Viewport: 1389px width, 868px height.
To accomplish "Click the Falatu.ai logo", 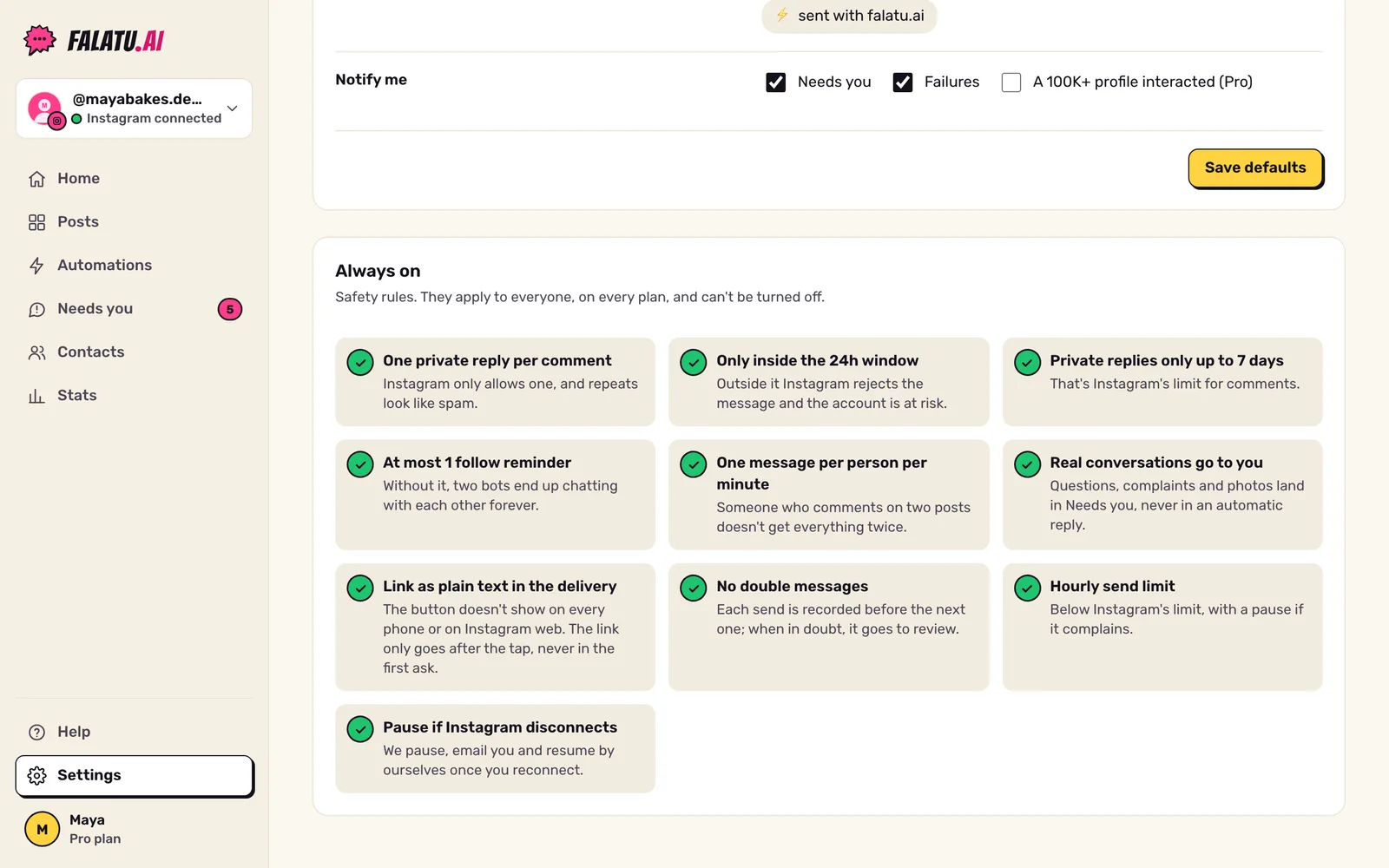I will [x=94, y=40].
